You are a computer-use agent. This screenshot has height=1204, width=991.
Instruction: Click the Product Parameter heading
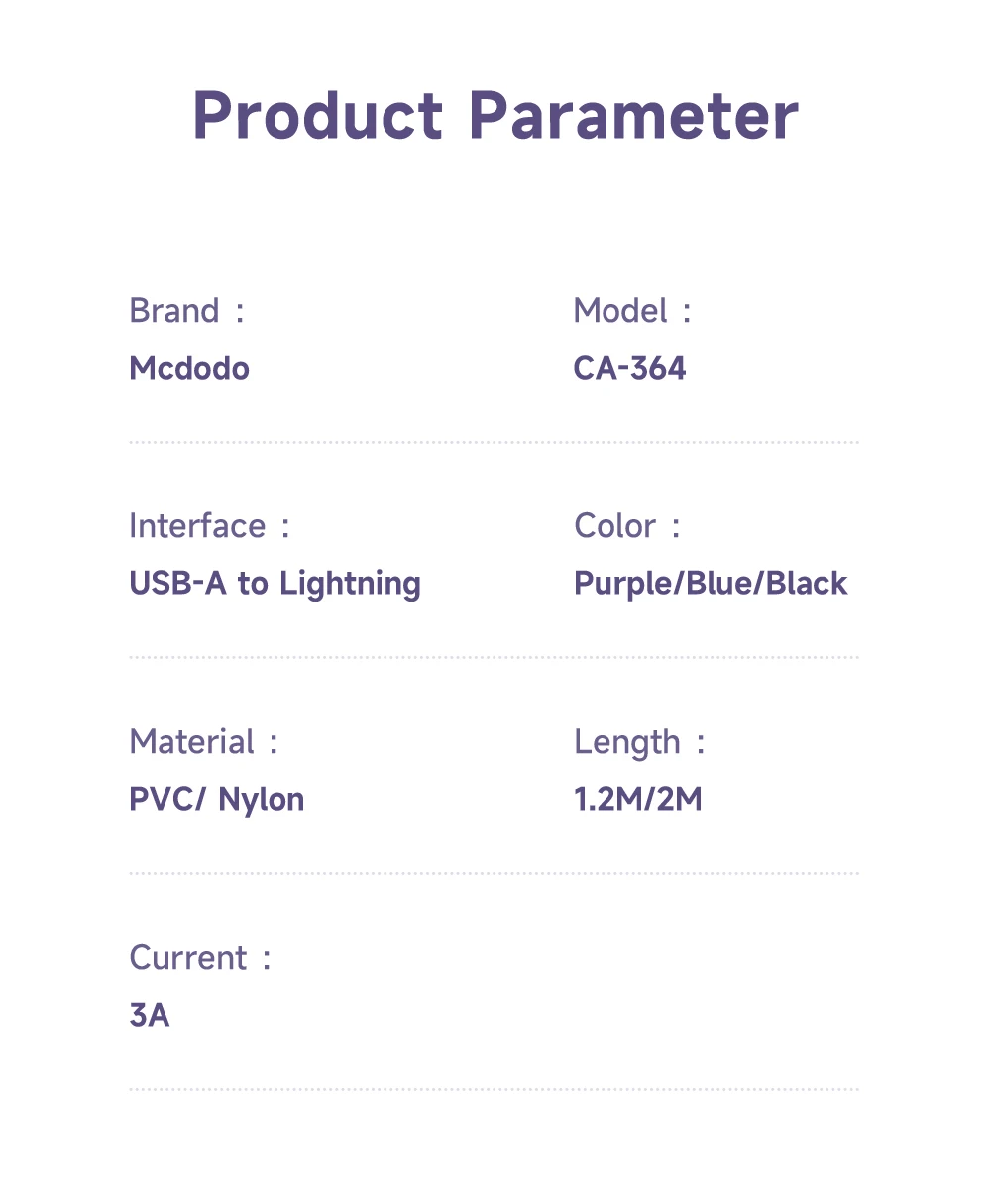tap(495, 116)
